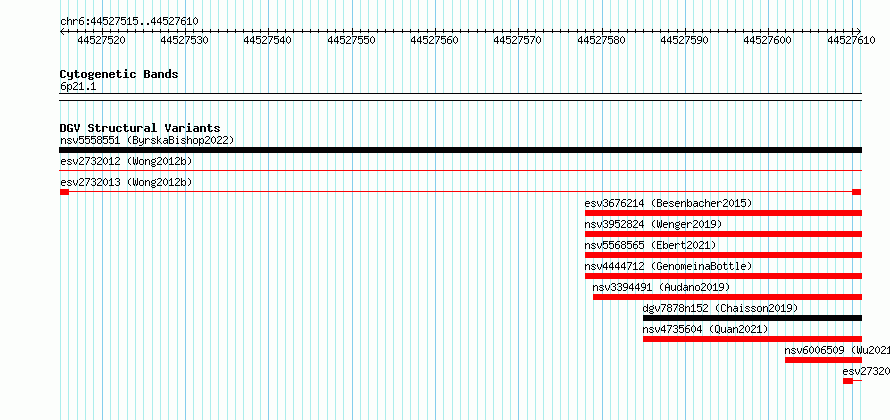Select the black nsv5558551 variant bar

click(x=460, y=150)
